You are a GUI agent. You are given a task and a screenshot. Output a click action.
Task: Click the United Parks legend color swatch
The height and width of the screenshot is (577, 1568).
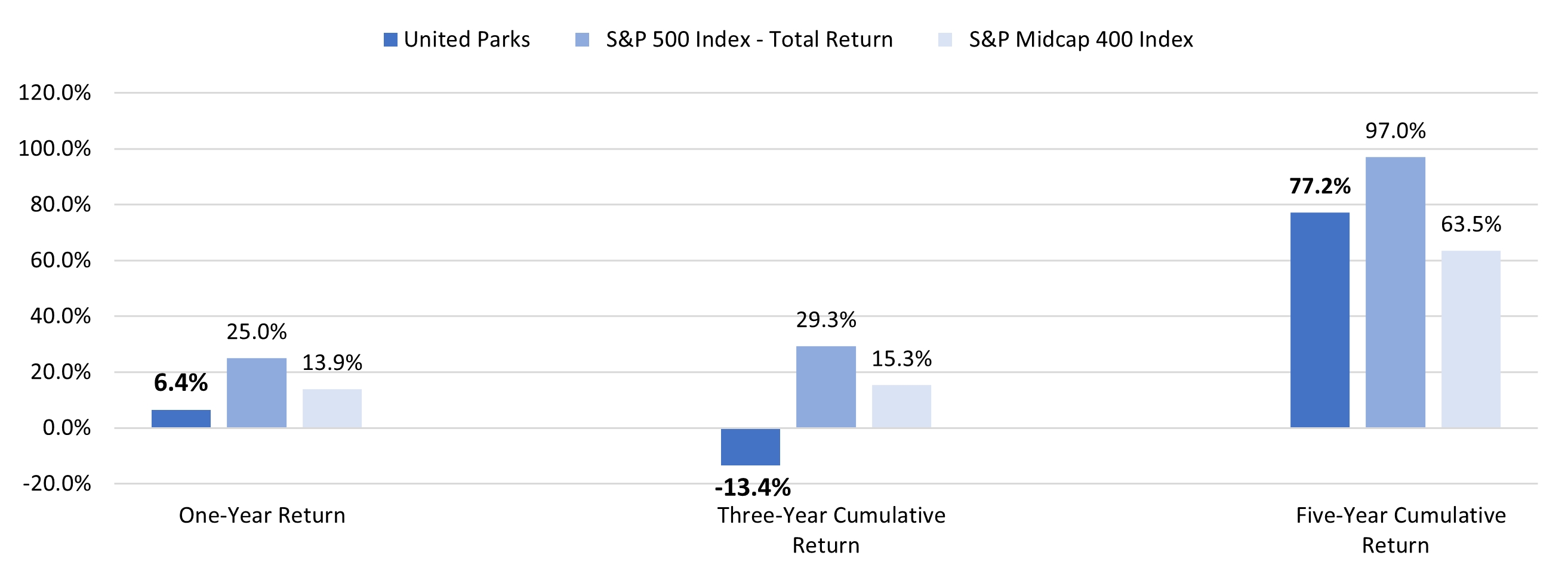(x=390, y=40)
